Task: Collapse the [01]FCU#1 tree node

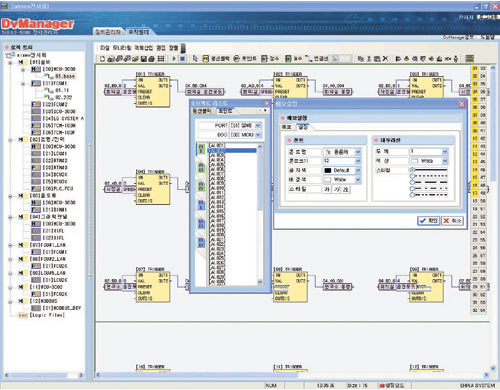Action: click(x=23, y=83)
